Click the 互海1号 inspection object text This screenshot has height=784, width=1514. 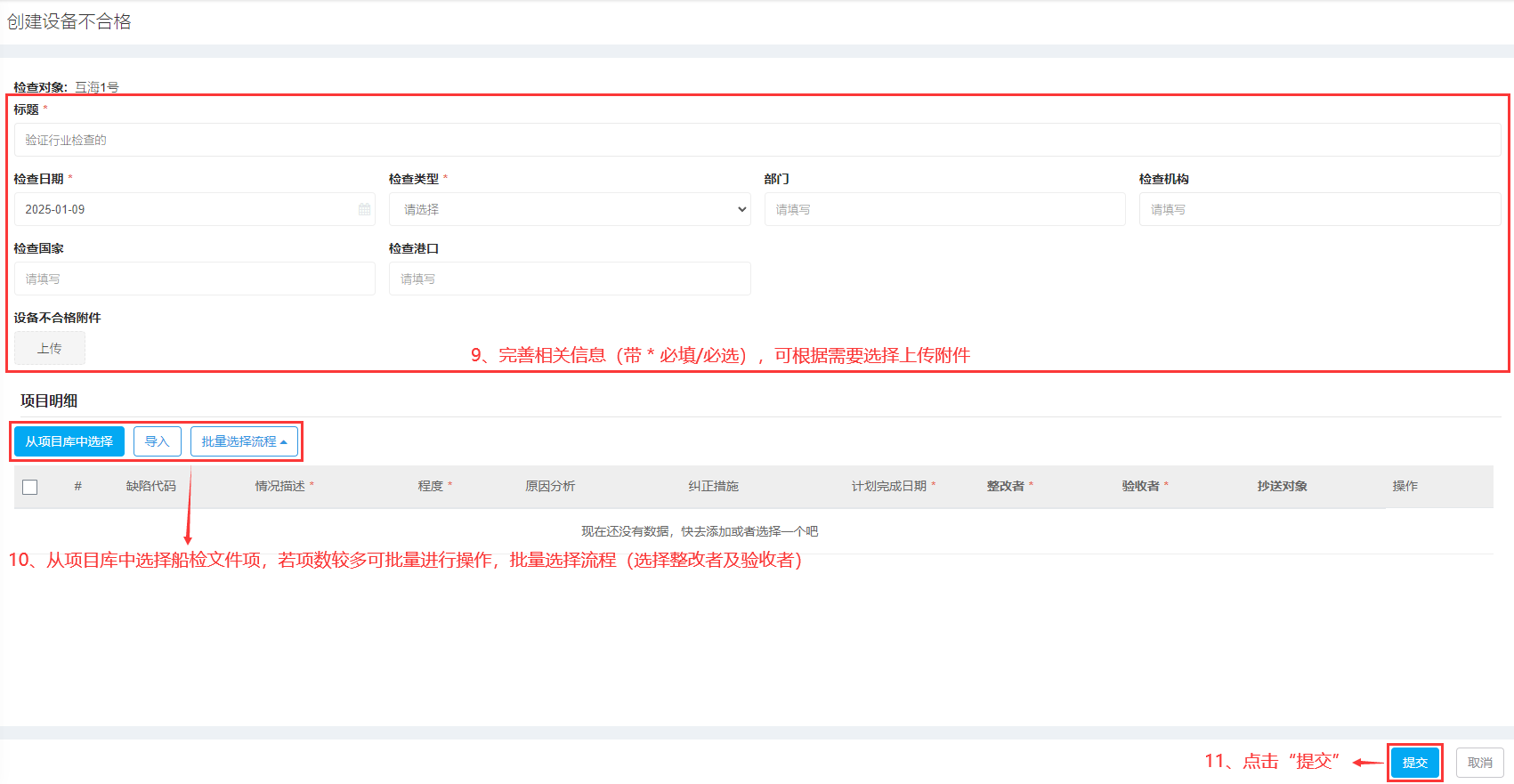pyautogui.click(x=97, y=87)
